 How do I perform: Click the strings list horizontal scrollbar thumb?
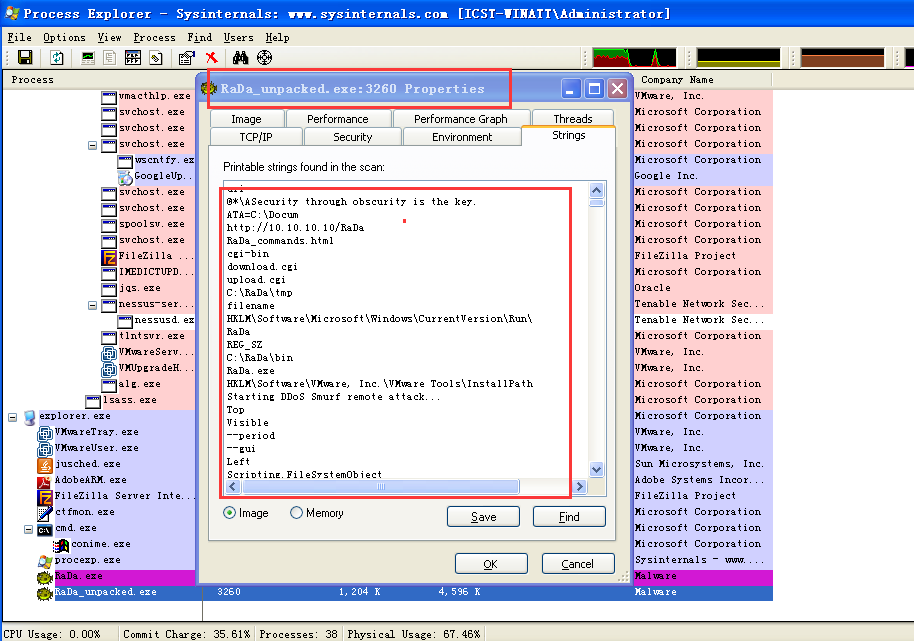click(381, 487)
